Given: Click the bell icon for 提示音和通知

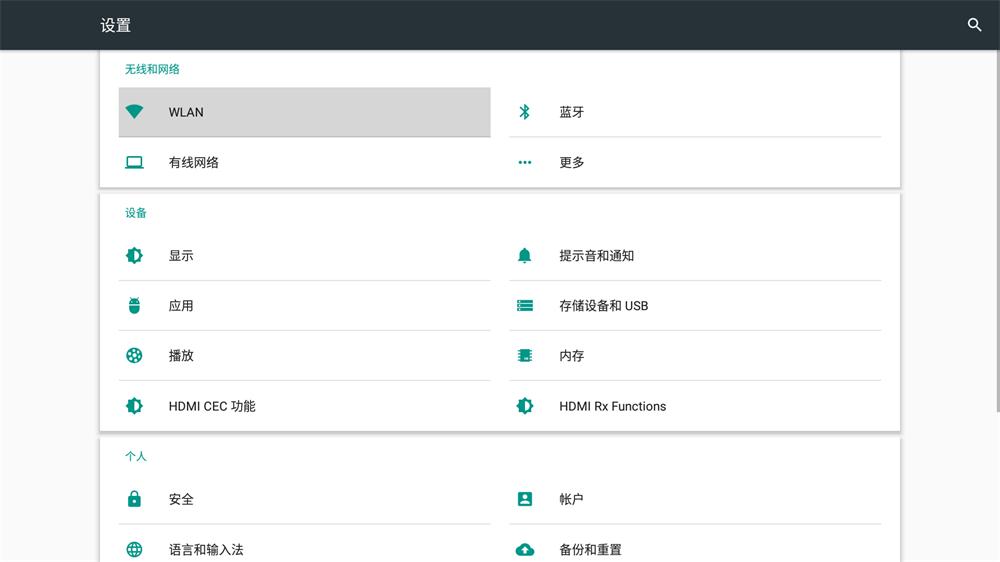Looking at the screenshot, I should click(524, 255).
